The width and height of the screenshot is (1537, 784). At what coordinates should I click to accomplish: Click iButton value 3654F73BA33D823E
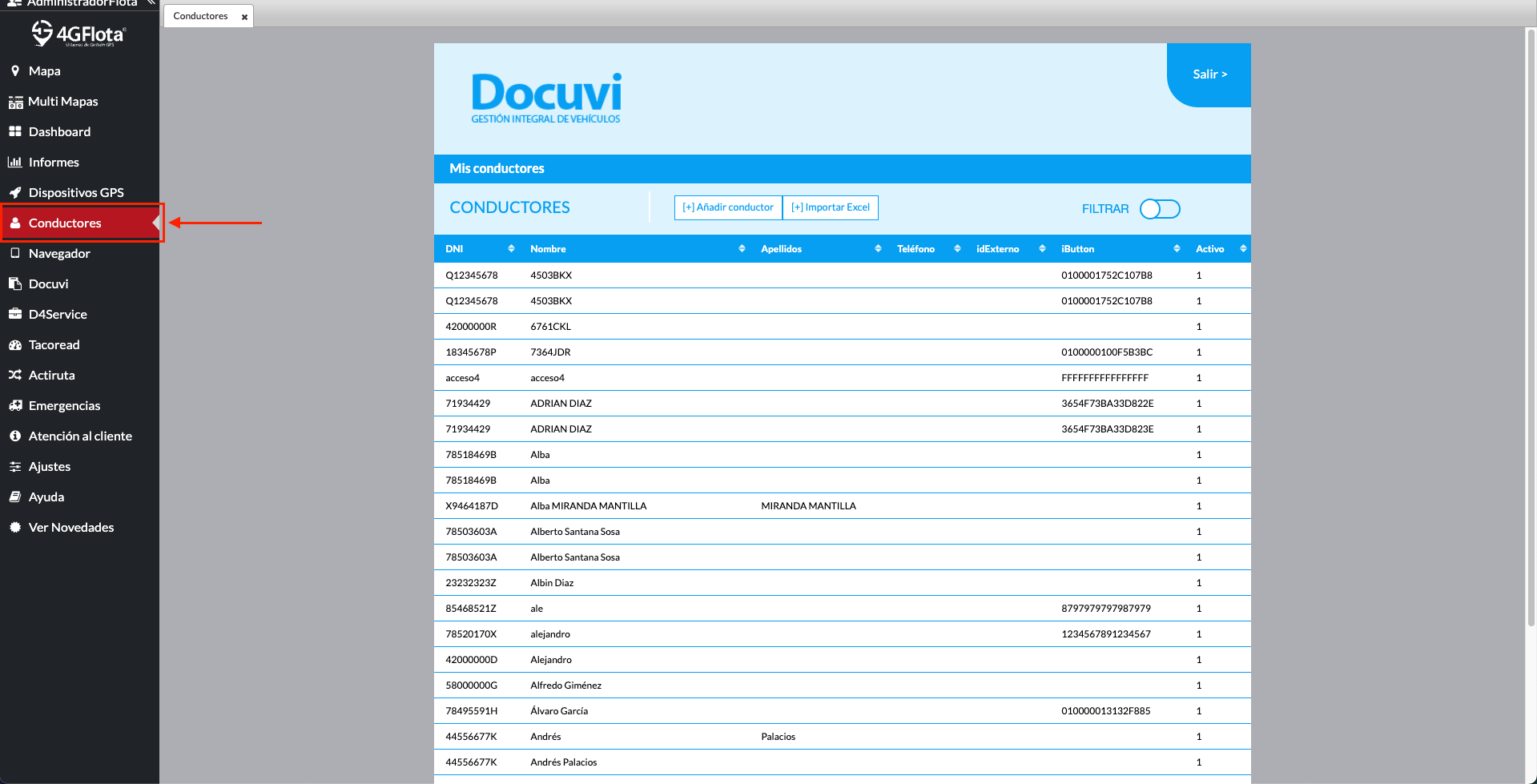click(1108, 429)
